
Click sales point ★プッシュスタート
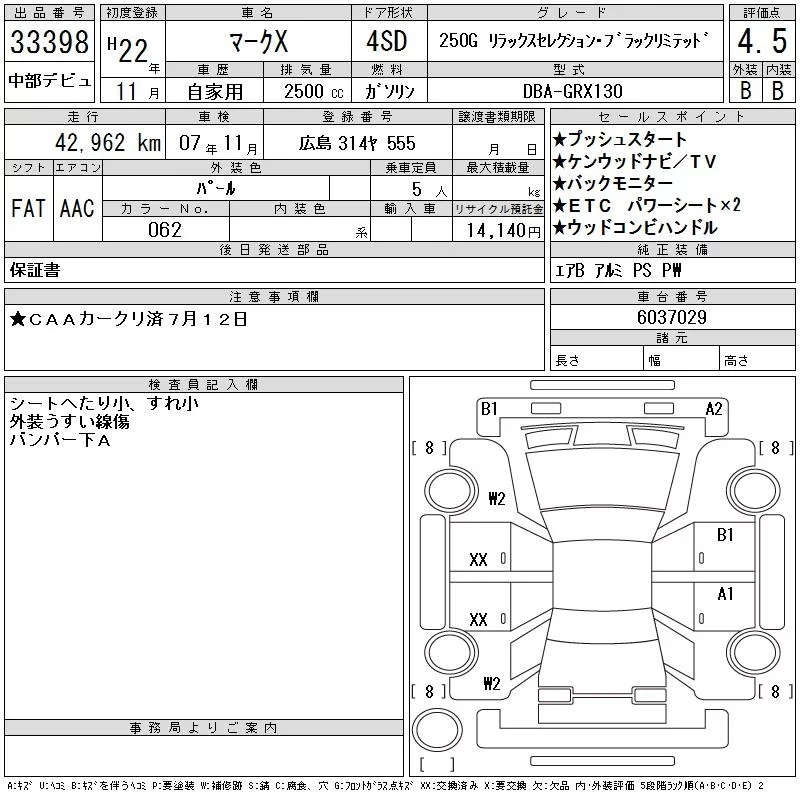pyautogui.click(x=619, y=139)
